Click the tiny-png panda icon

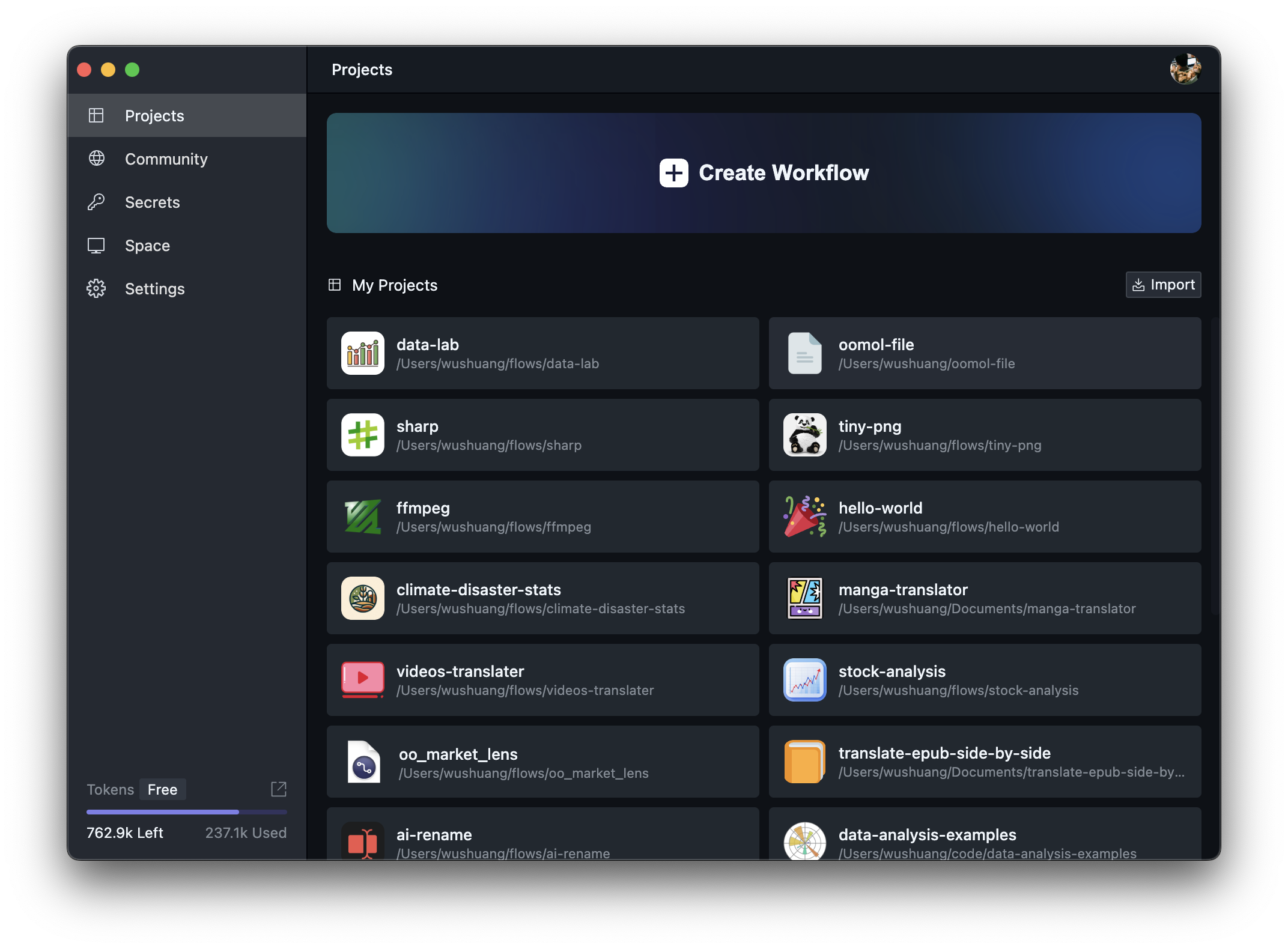pyautogui.click(x=804, y=435)
